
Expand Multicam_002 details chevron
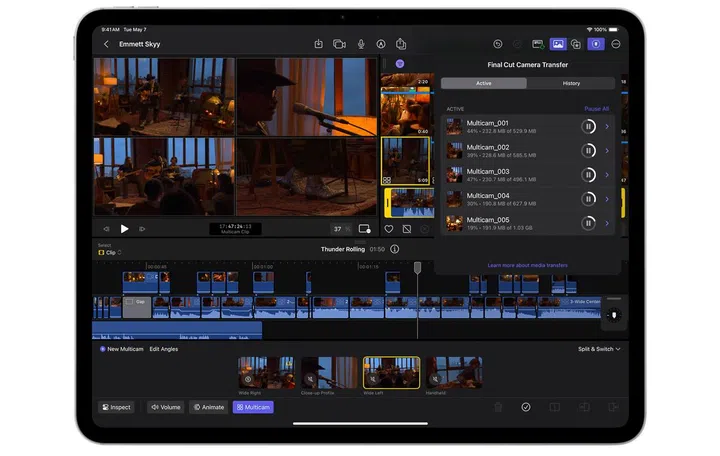pyautogui.click(x=607, y=151)
